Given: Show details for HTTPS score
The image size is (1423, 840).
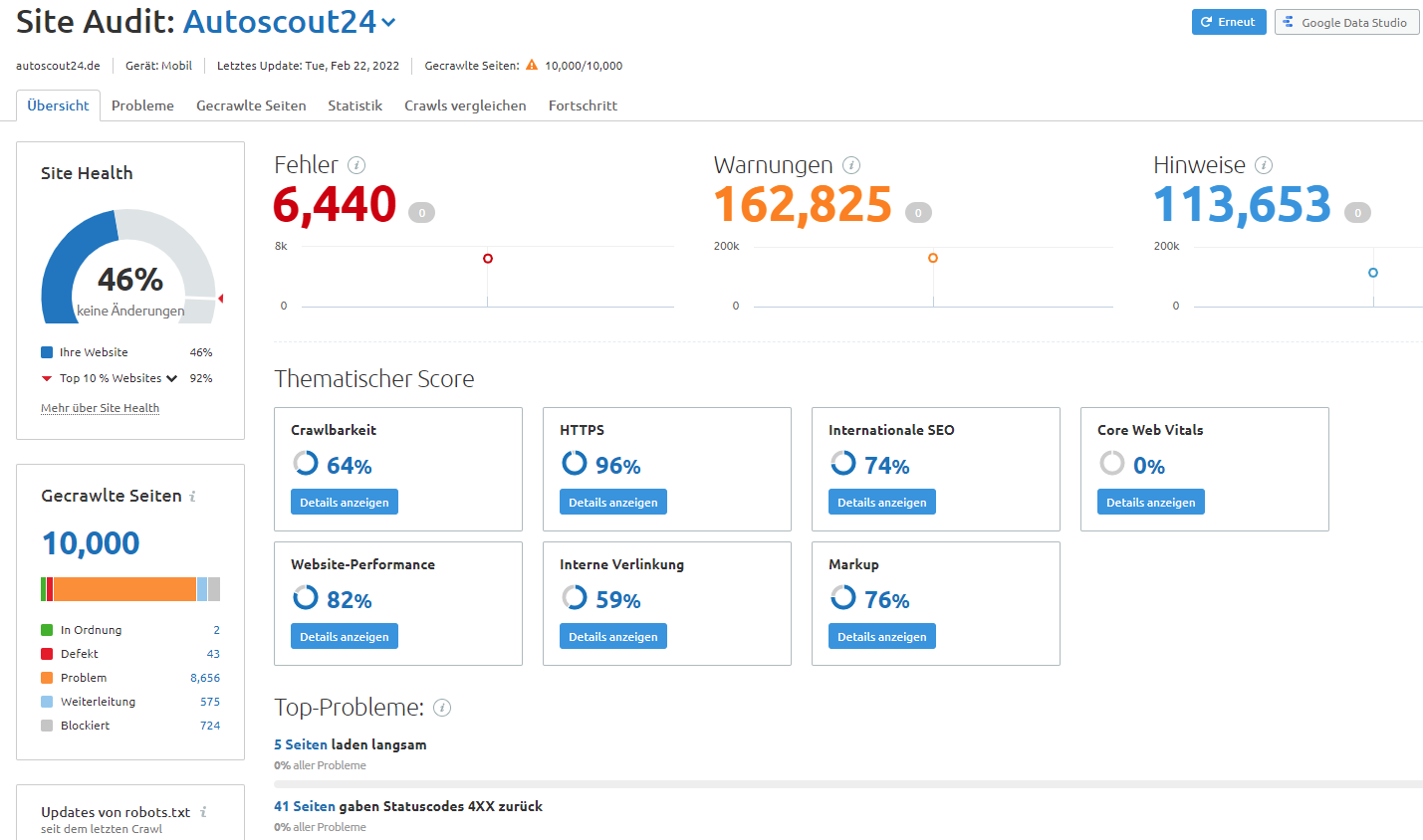Looking at the screenshot, I should tap(613, 502).
